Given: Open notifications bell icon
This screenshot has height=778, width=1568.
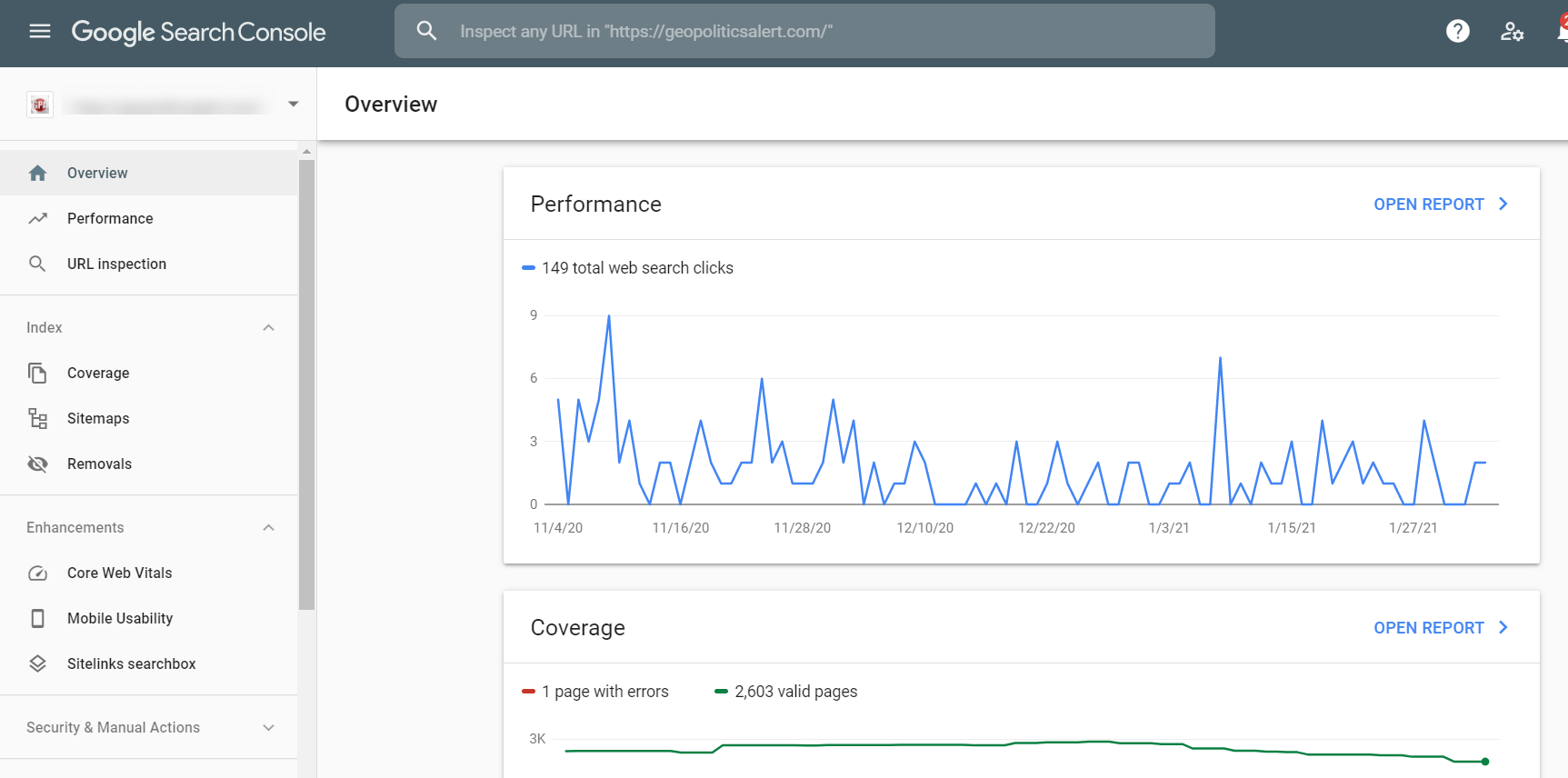Looking at the screenshot, I should click(1562, 31).
